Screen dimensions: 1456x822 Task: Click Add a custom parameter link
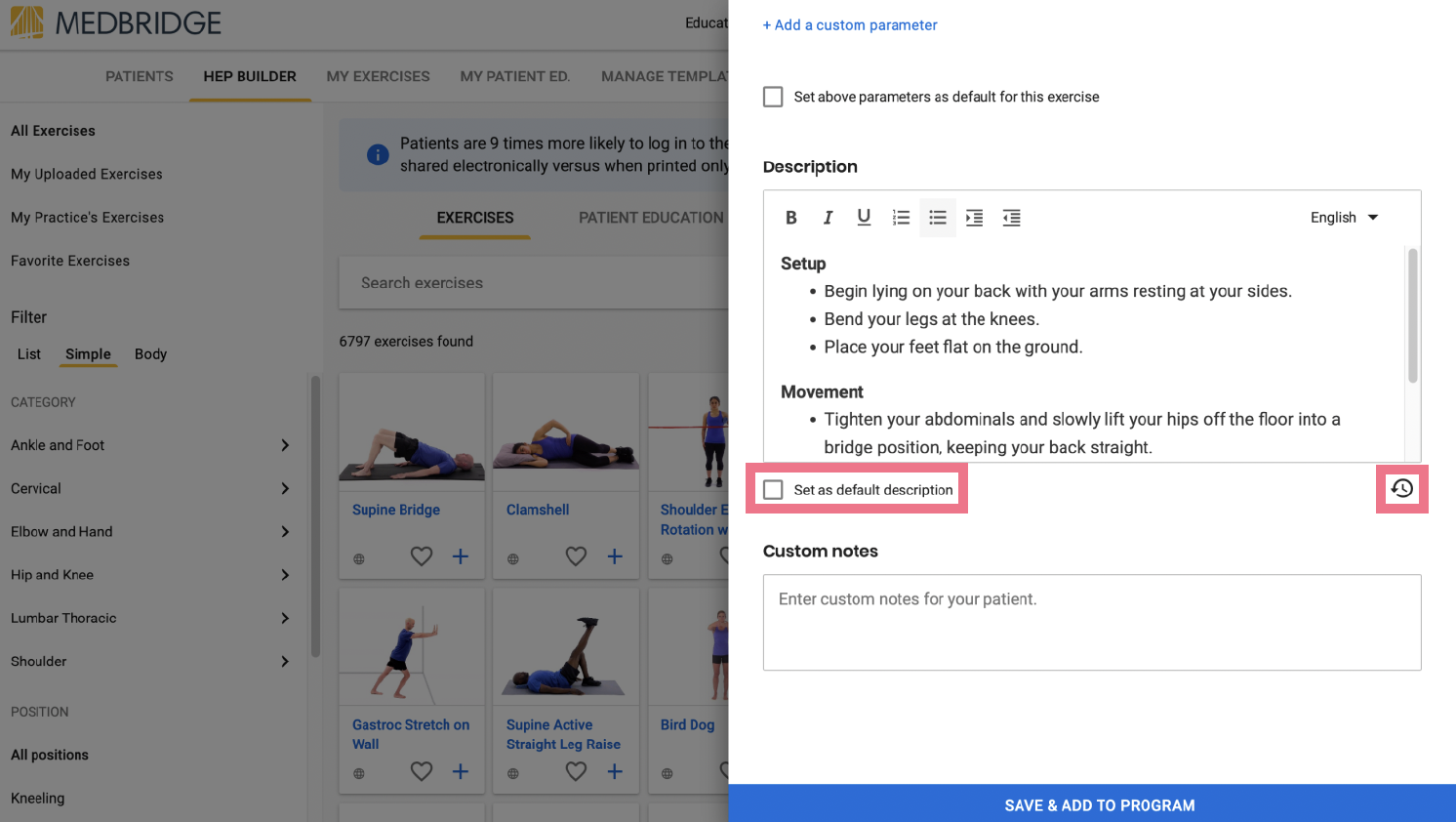pyautogui.click(x=850, y=25)
